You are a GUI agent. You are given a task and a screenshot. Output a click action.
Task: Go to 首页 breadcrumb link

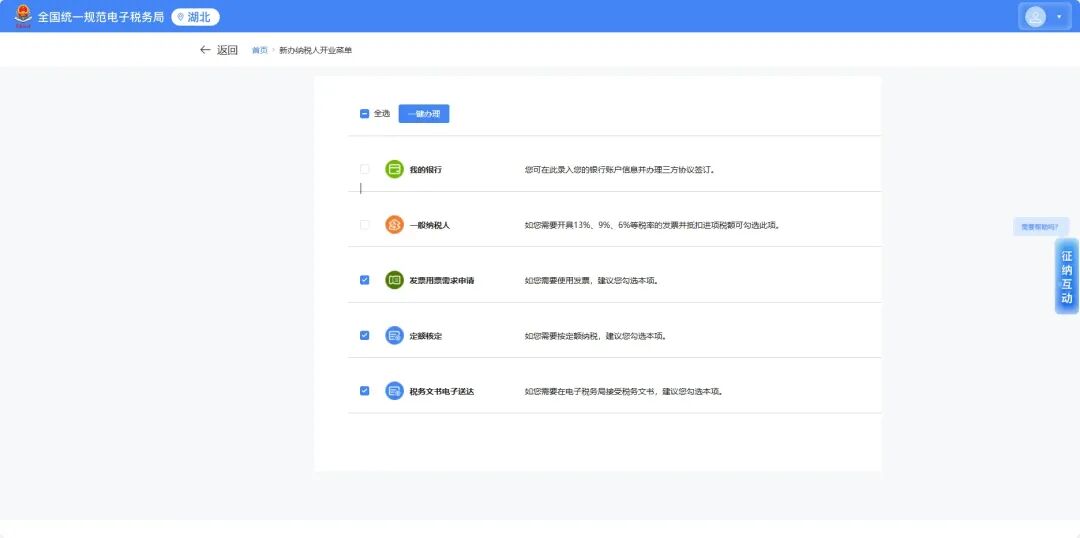tap(260, 50)
